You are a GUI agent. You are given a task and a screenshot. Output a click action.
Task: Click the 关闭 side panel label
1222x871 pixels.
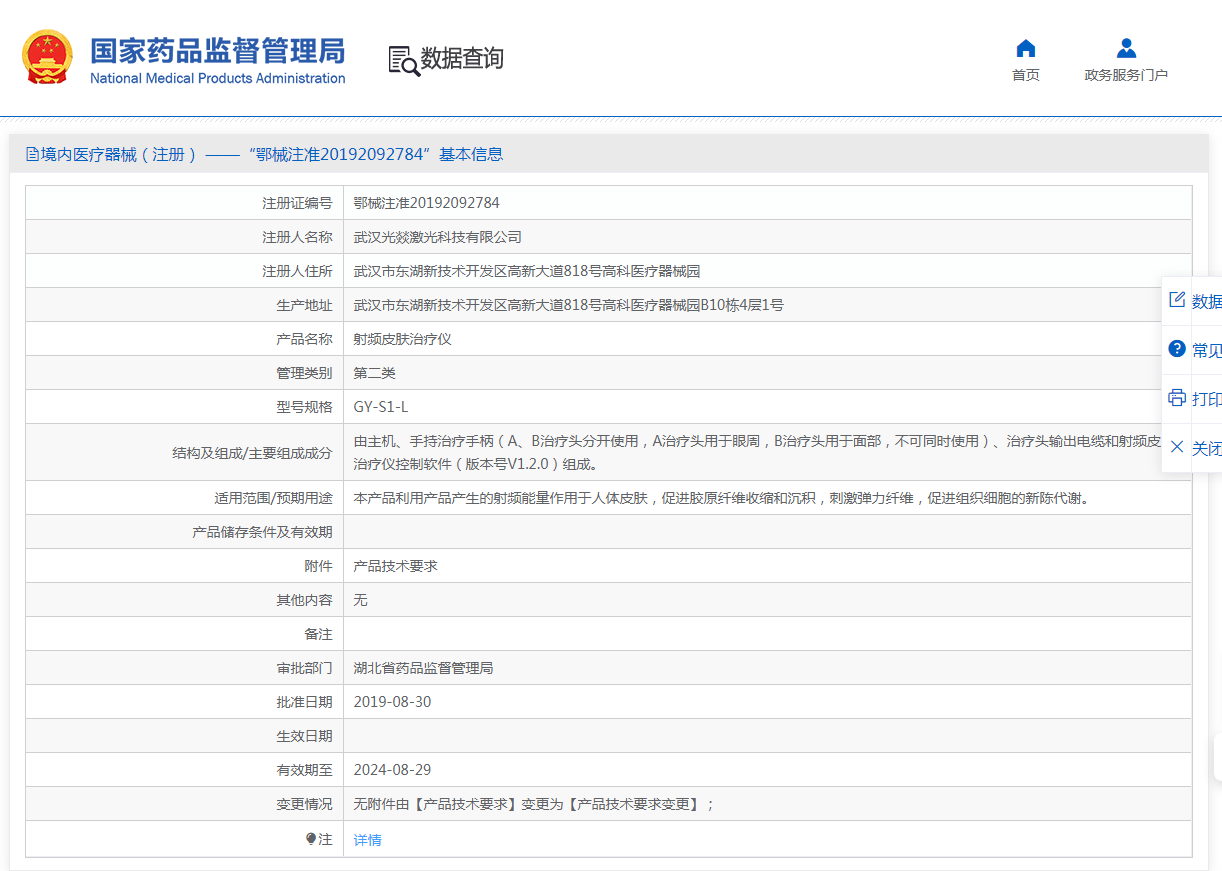[x=1207, y=448]
